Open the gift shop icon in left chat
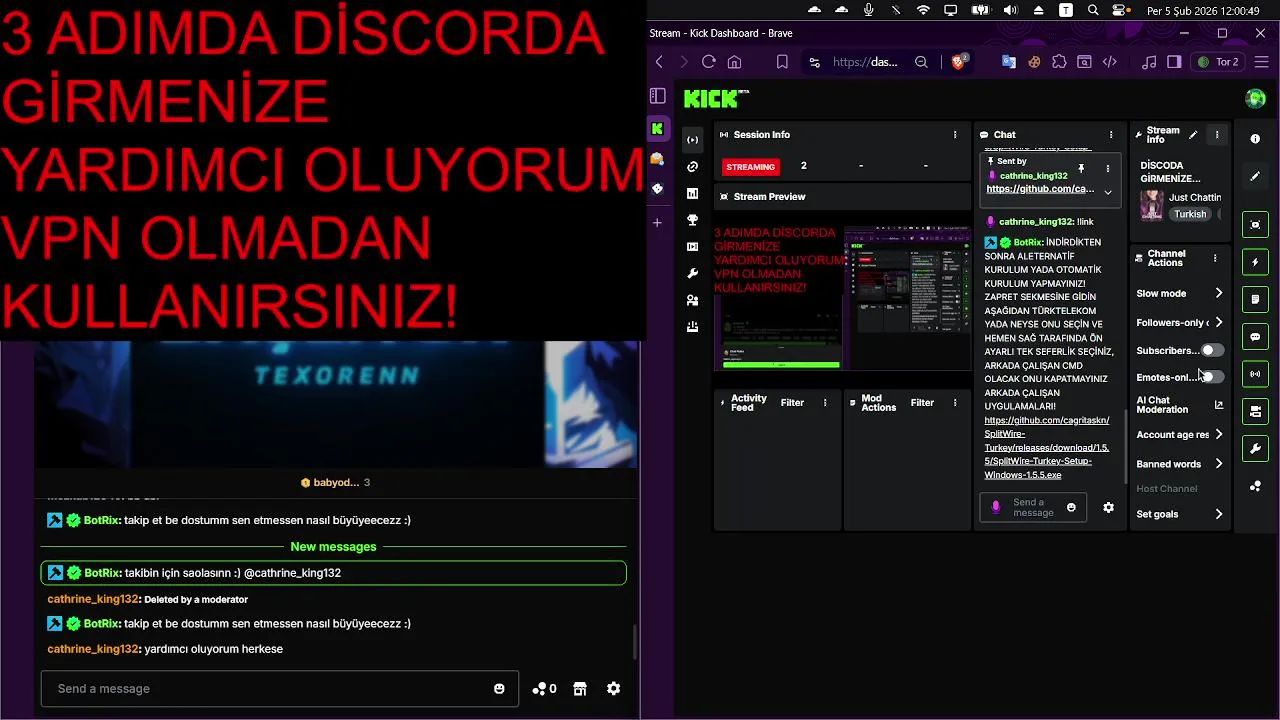The width and height of the screenshot is (1280, 720). pos(579,689)
